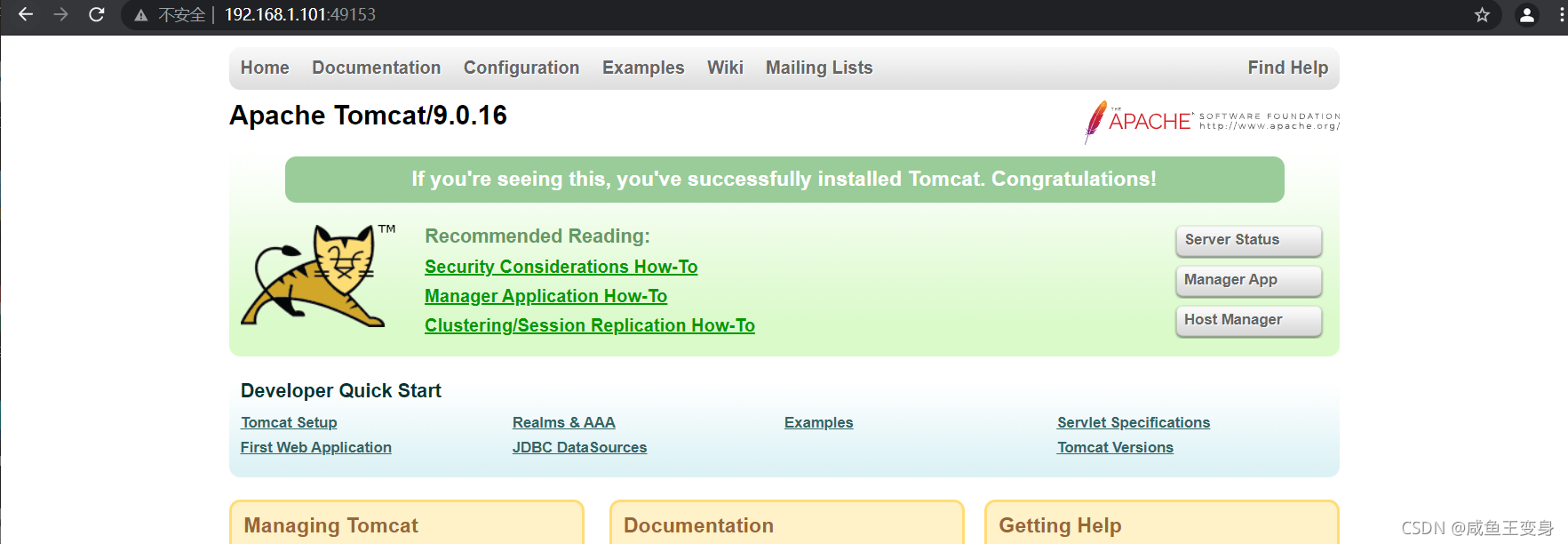Click the Host Manager button

[1248, 320]
